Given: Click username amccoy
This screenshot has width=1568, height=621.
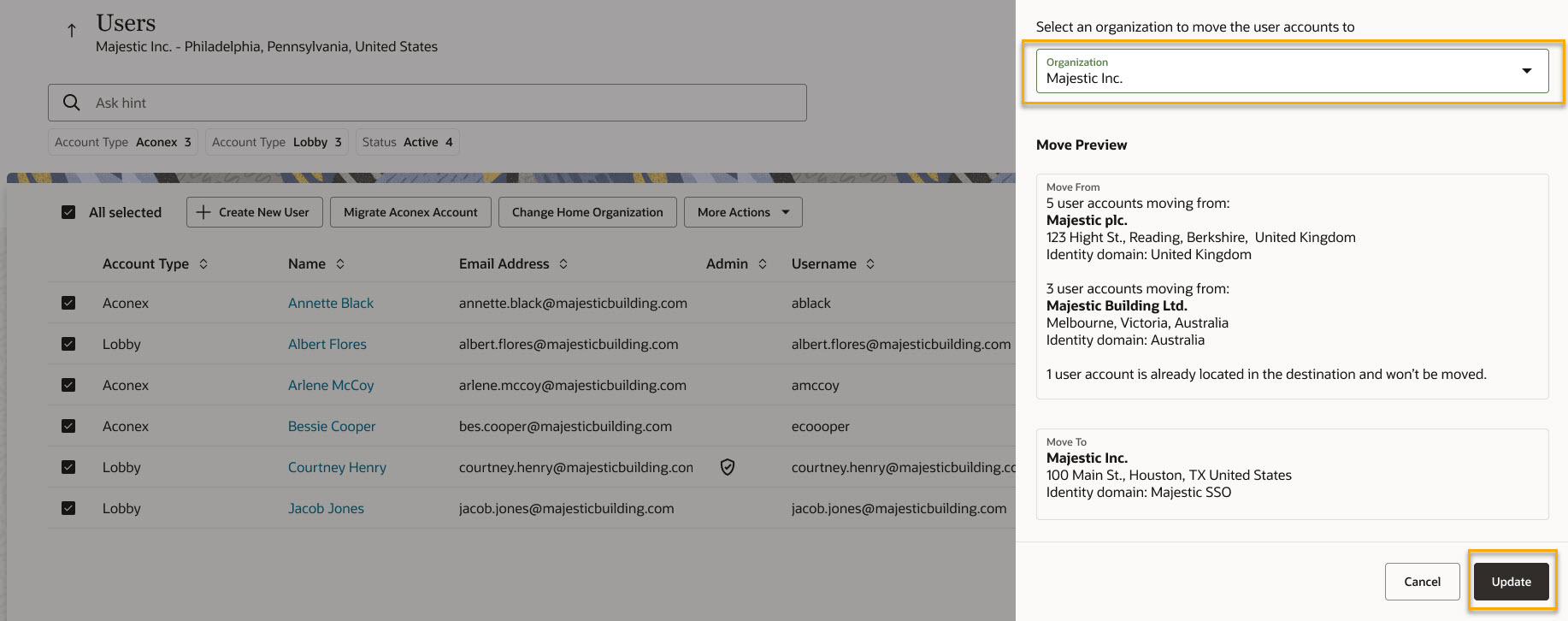Looking at the screenshot, I should coord(816,385).
